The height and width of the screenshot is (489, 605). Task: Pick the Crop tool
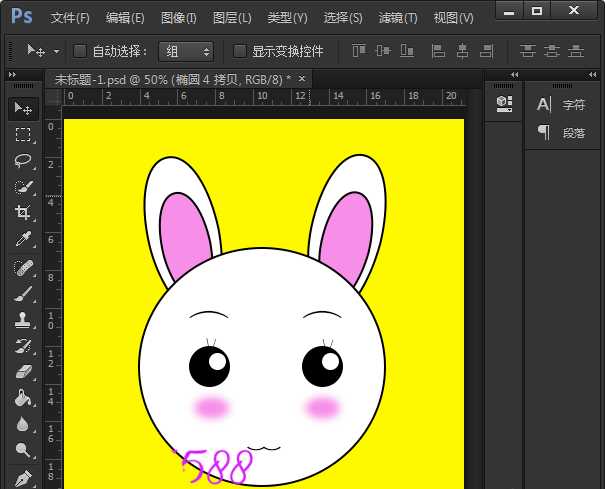click(x=23, y=213)
